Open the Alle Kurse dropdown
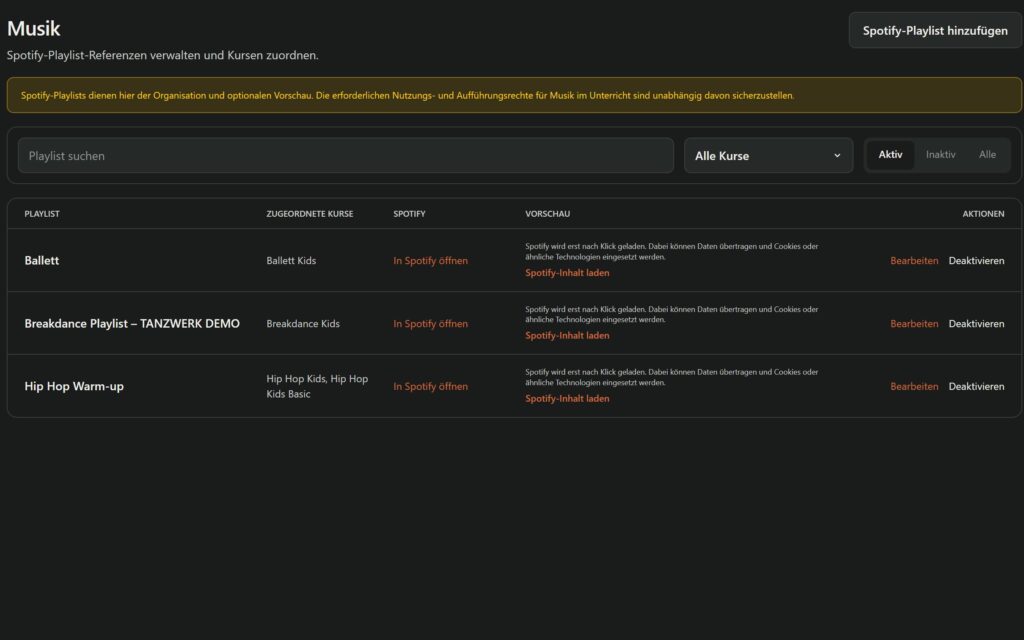The height and width of the screenshot is (640, 1024). (768, 155)
